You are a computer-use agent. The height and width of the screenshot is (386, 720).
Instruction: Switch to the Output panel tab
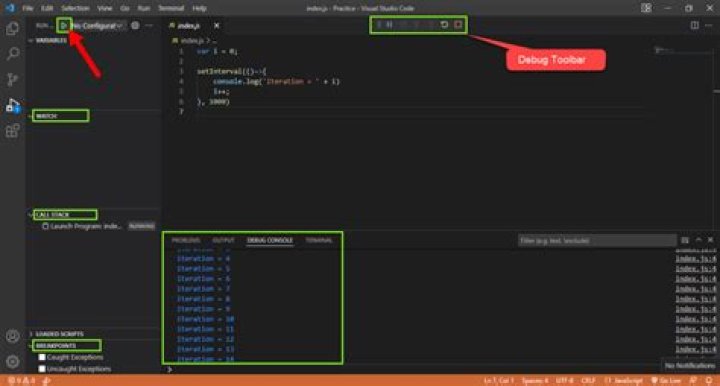(224, 241)
